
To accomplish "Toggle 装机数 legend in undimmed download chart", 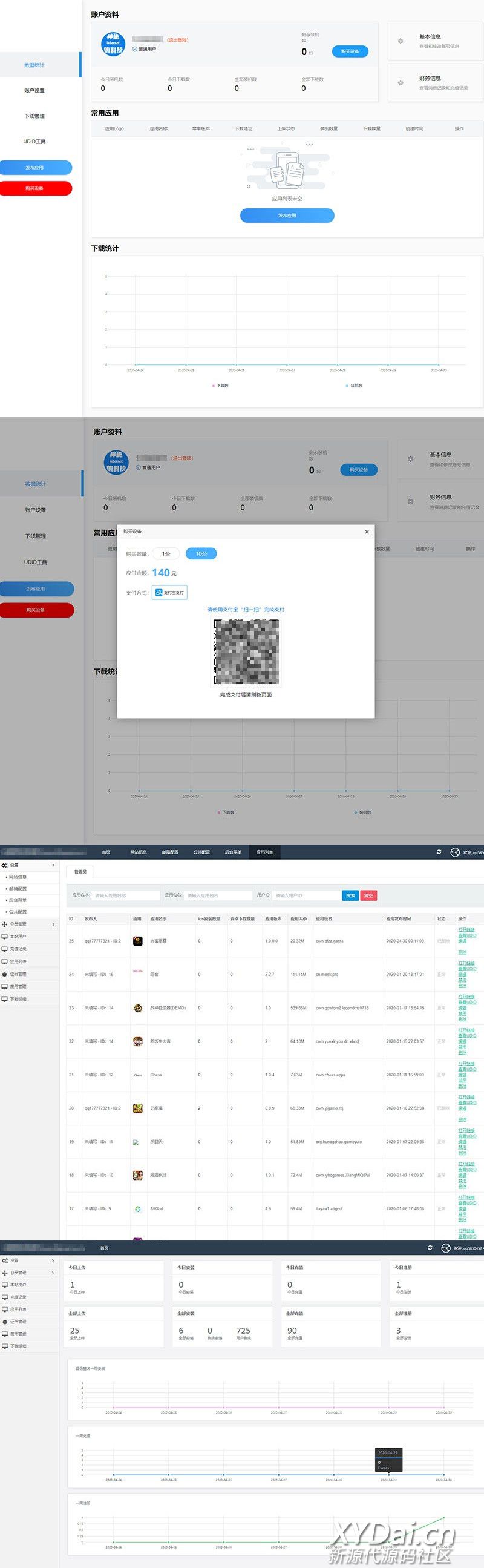I will (355, 386).
